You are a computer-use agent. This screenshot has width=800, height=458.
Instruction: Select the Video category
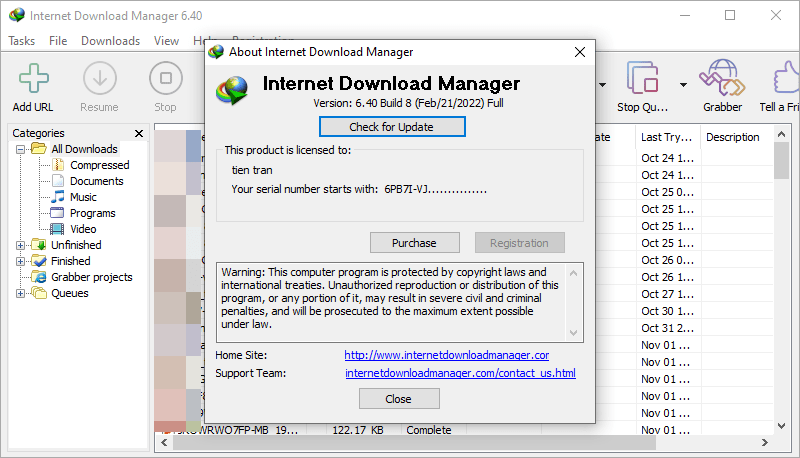pos(83,229)
